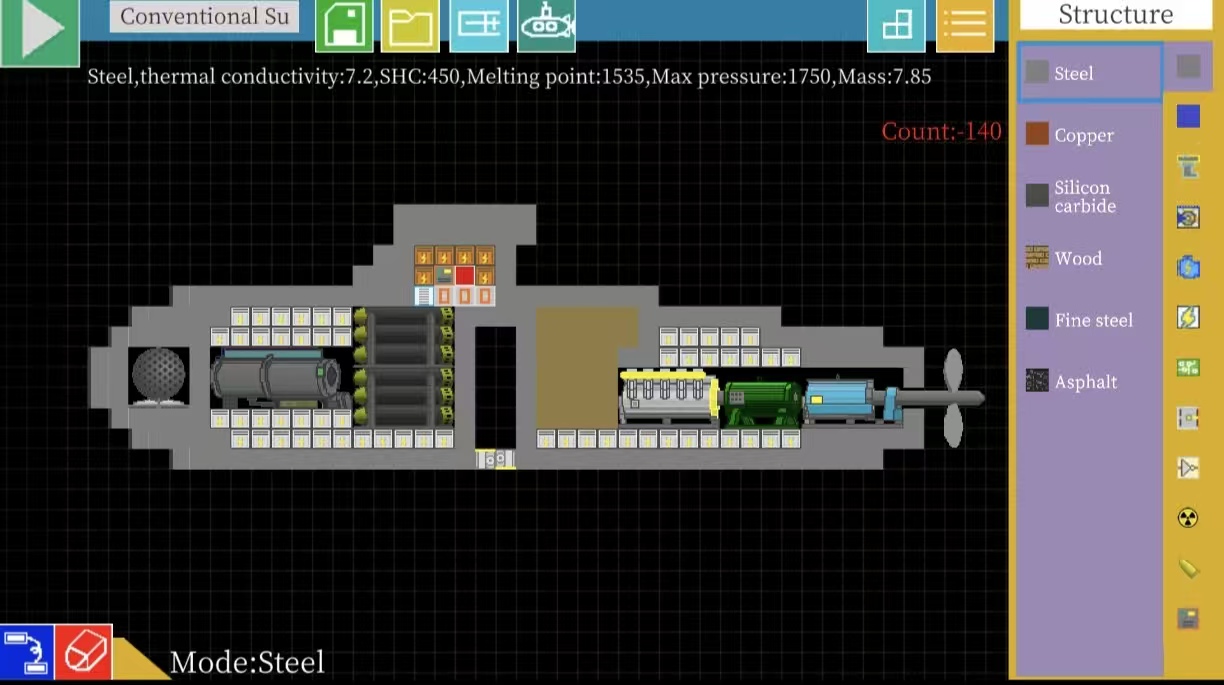Open the lightning bolt electrical category

coord(1188,318)
